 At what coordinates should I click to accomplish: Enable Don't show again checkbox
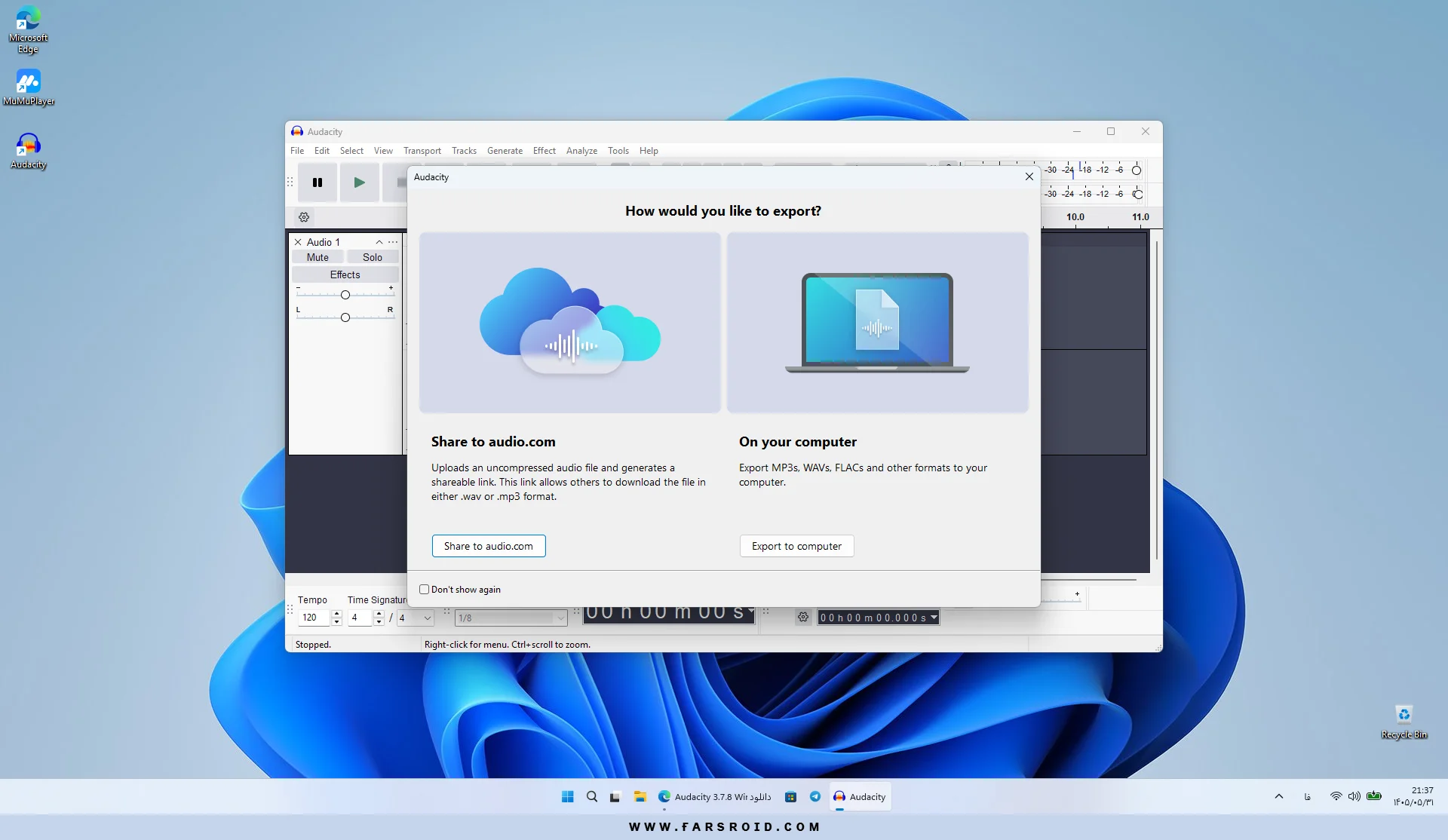click(x=424, y=590)
